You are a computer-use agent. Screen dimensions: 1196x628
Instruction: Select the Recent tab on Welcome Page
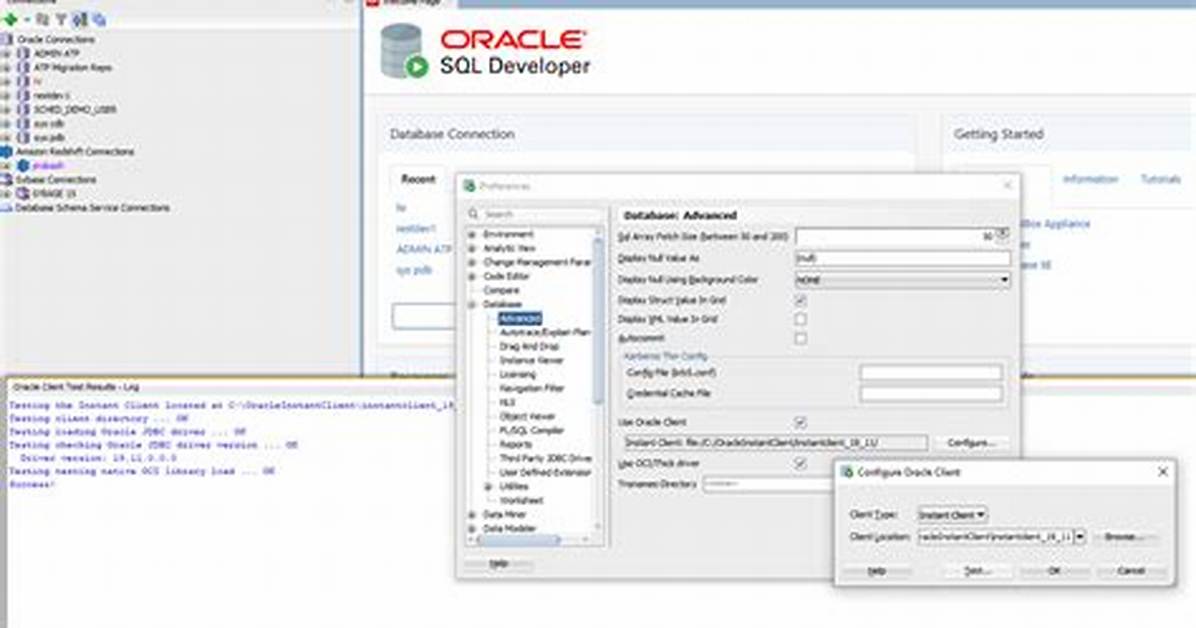(x=418, y=179)
